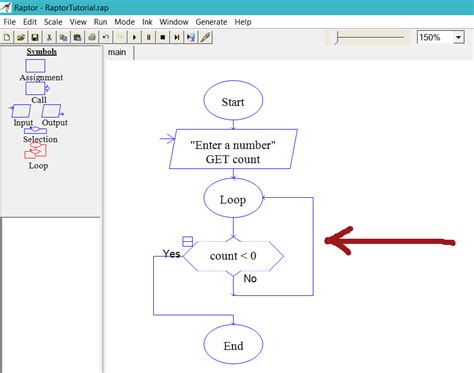
Task: Open a file with the folder icon
Action: (21, 37)
